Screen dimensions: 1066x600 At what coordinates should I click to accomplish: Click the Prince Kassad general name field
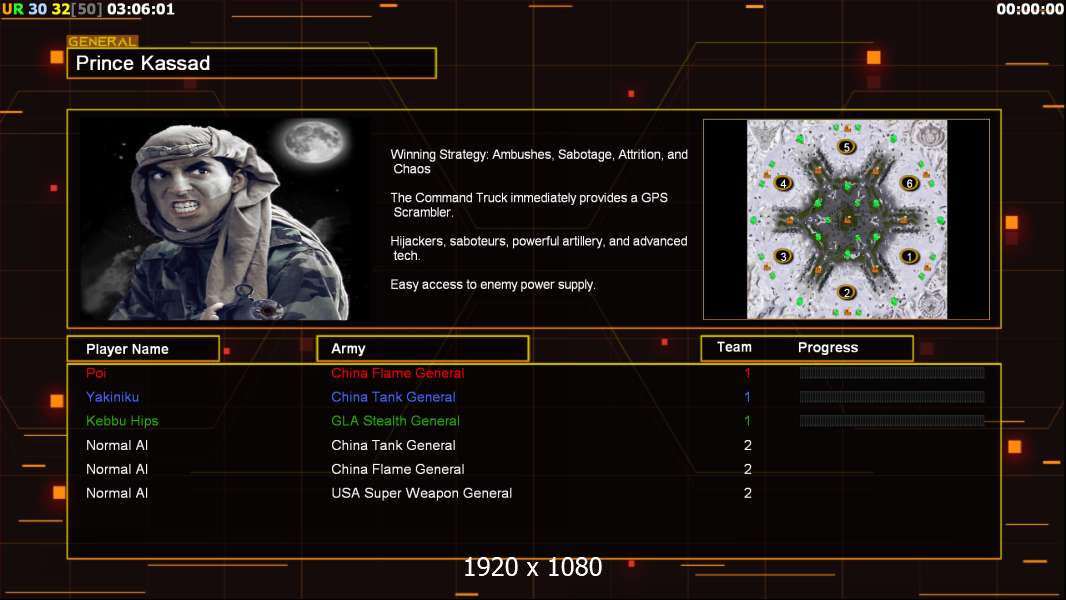(252, 63)
